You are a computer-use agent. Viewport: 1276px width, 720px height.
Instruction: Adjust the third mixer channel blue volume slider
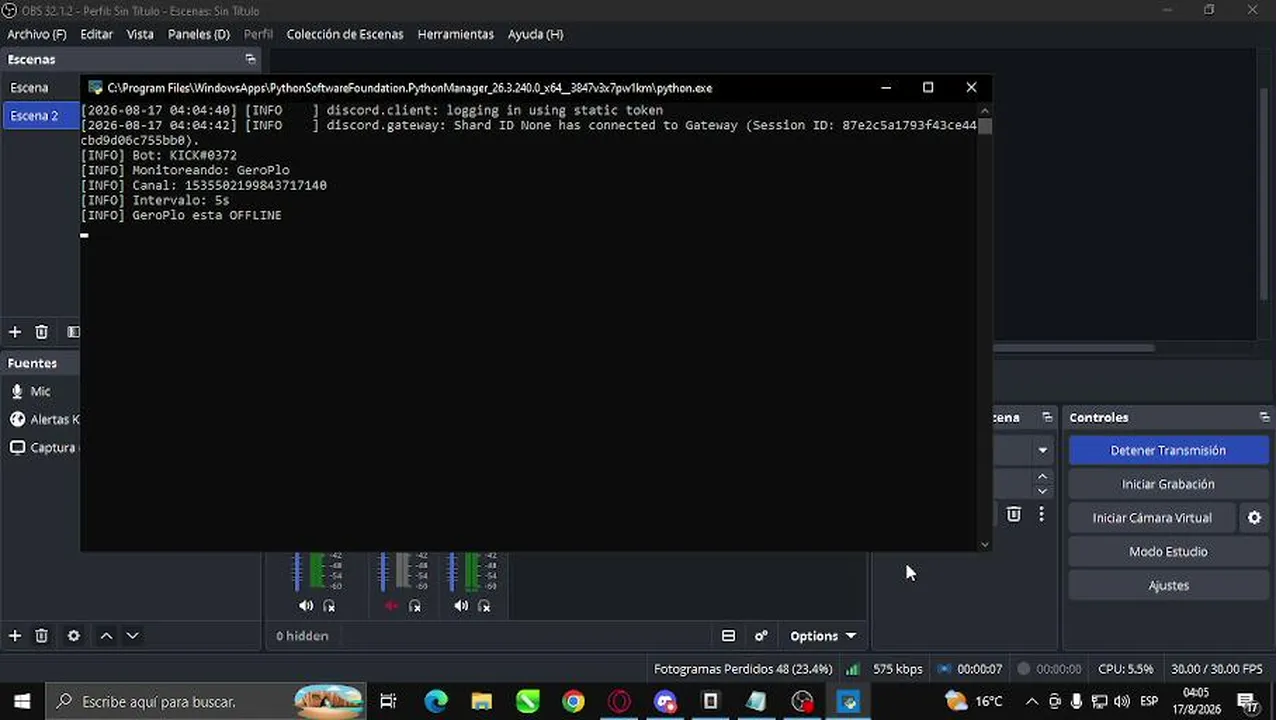pyautogui.click(x=453, y=571)
